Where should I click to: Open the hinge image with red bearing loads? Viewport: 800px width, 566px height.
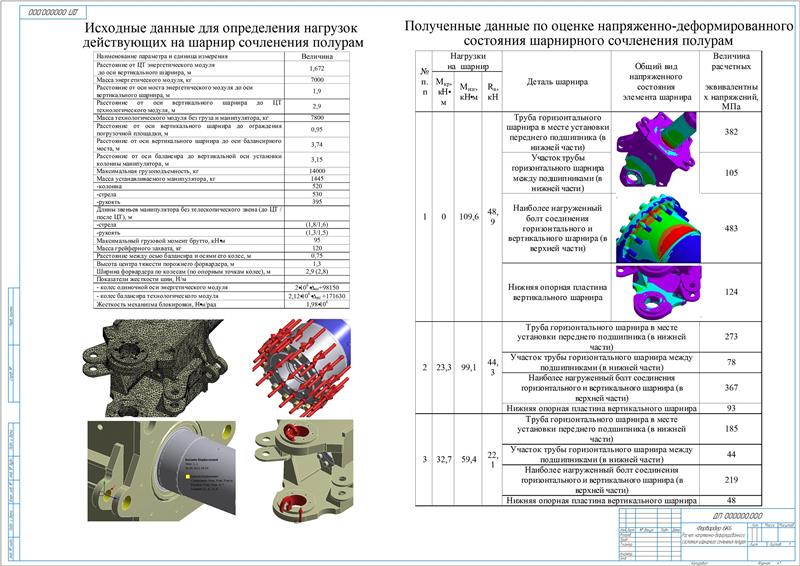point(303,472)
